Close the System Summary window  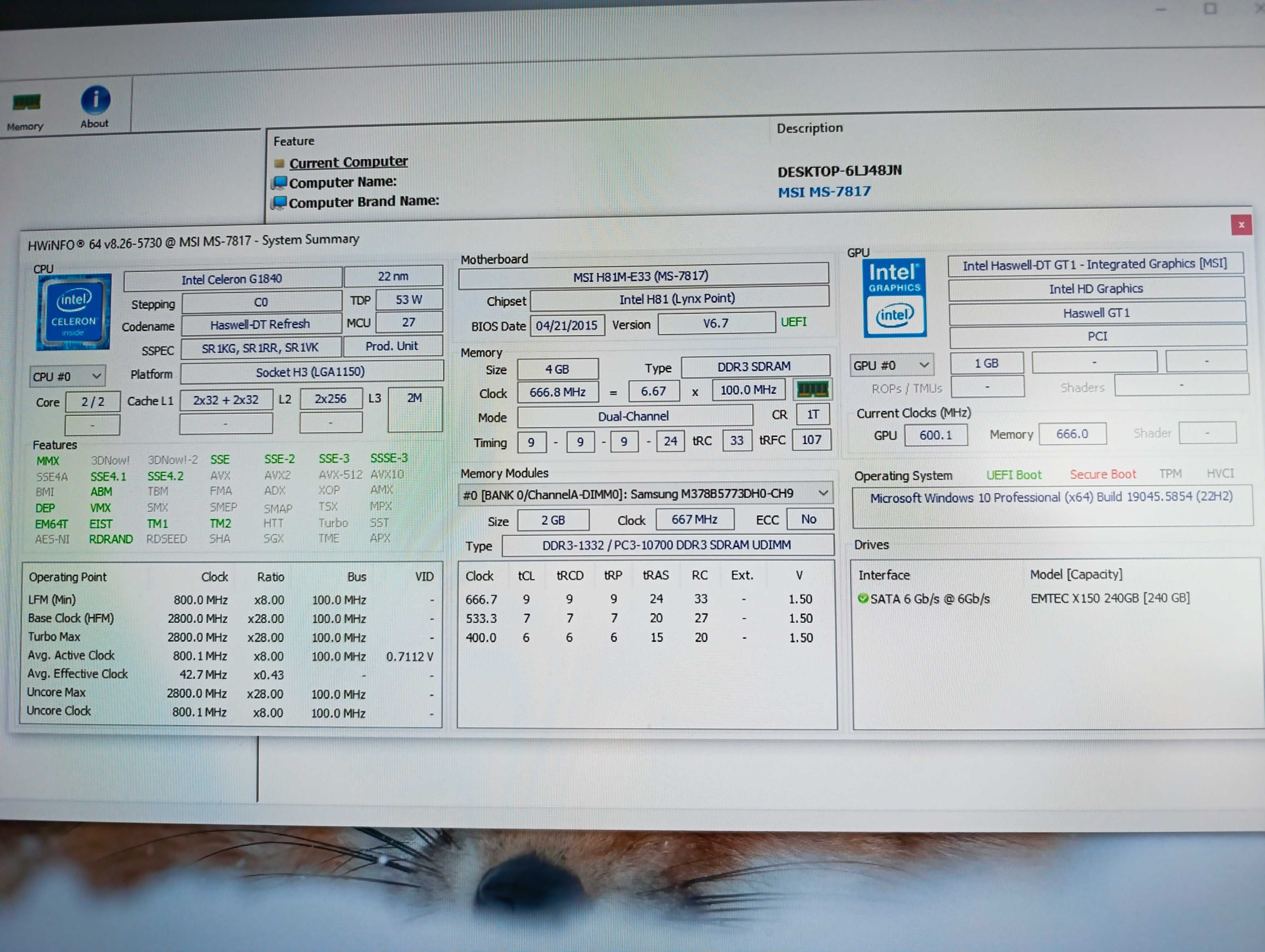[1241, 225]
